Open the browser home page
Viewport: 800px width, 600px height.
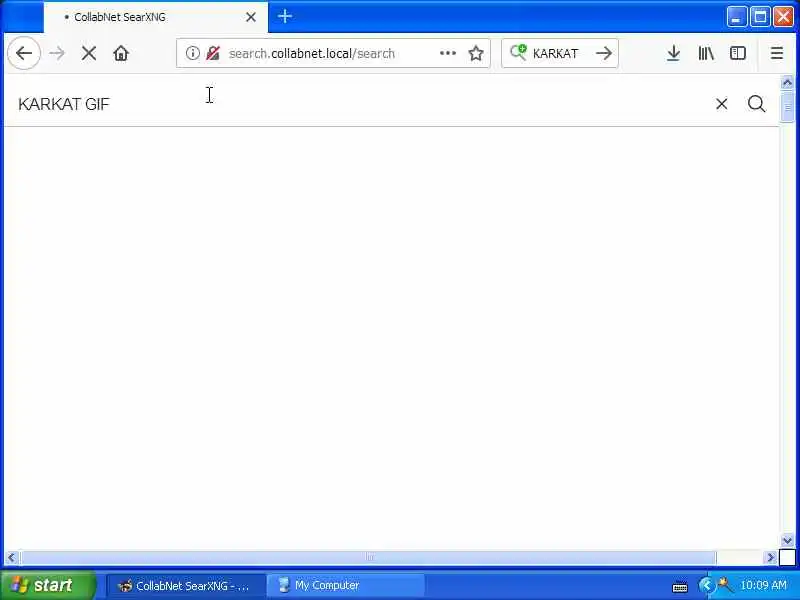[121, 53]
